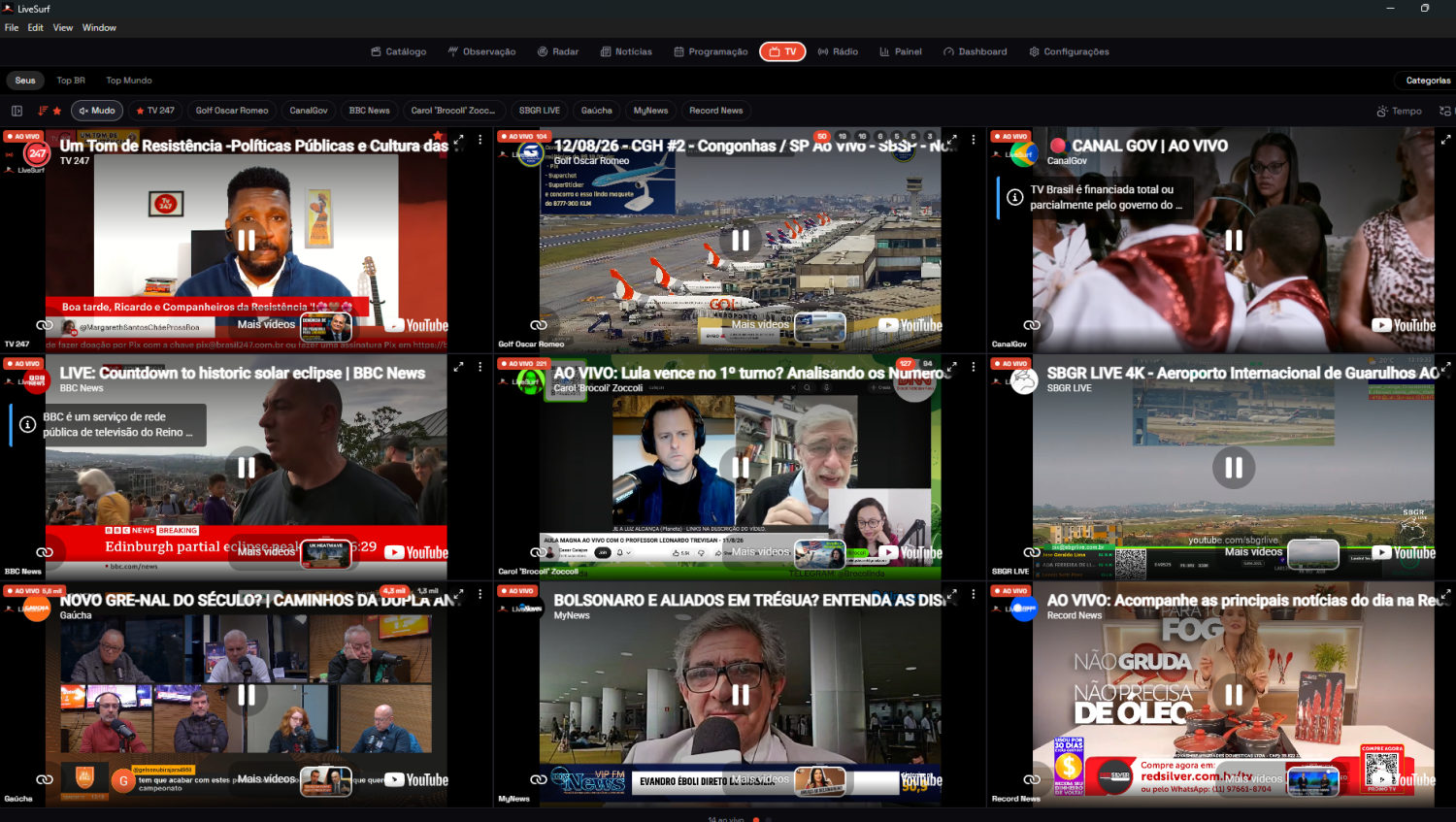The width and height of the screenshot is (1456, 822).
Task: Open Mais vídeos thumbnail on TV 247 tile
Action: click(325, 326)
